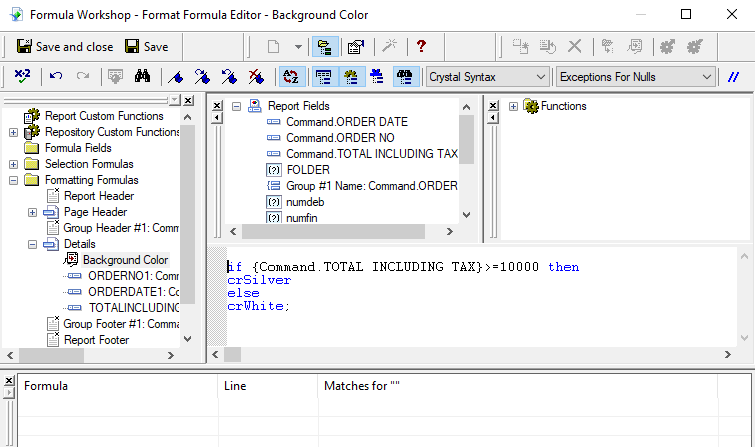This screenshot has height=447, width=755.
Task: Select Background Color formula item
Action: tap(125, 260)
